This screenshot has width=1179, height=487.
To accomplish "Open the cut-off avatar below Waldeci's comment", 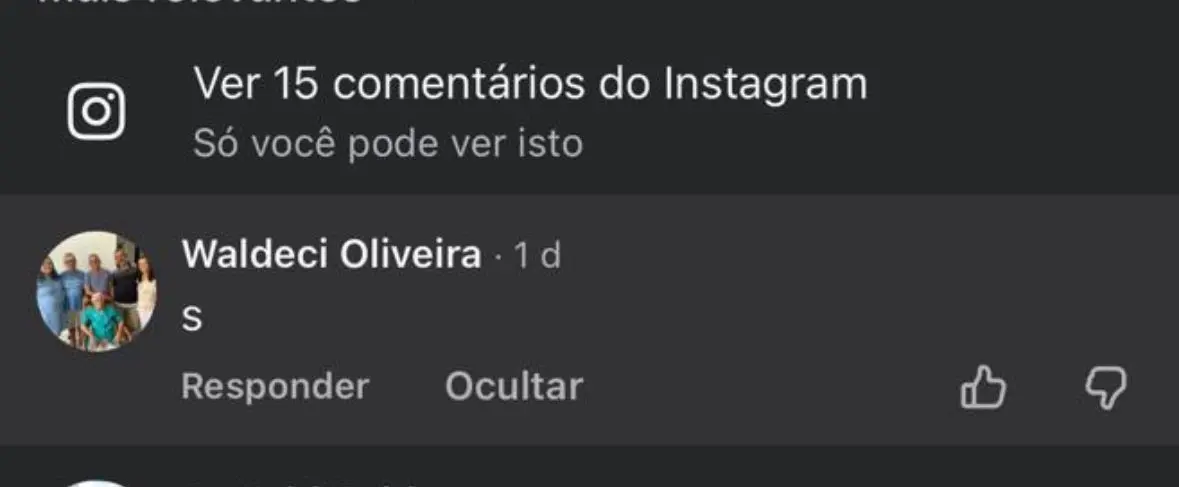I will 96,482.
